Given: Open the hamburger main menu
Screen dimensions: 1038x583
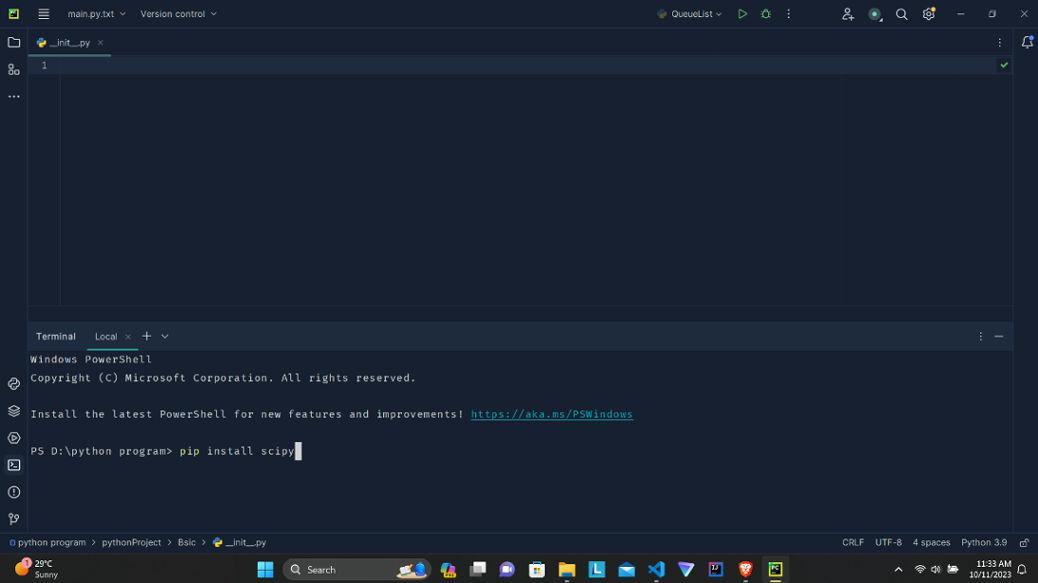Looking at the screenshot, I should 42,13.
